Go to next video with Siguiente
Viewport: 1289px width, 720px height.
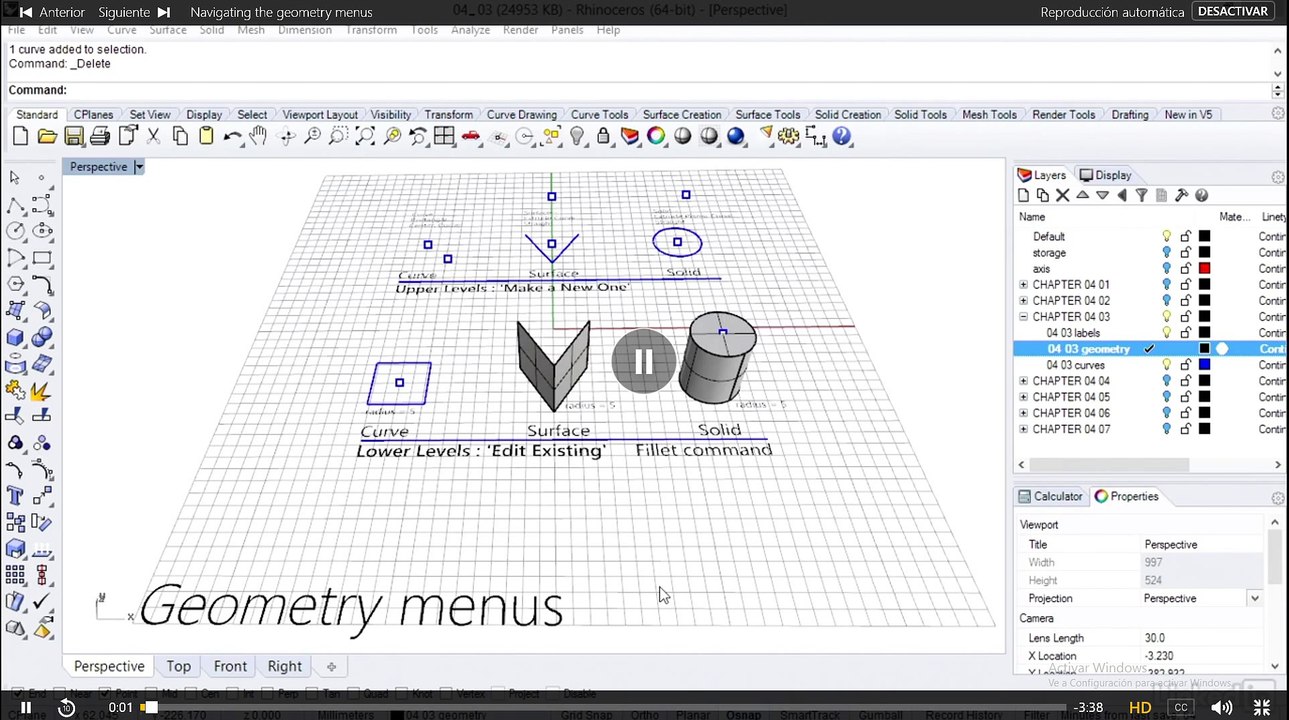pyautogui.click(x=134, y=12)
